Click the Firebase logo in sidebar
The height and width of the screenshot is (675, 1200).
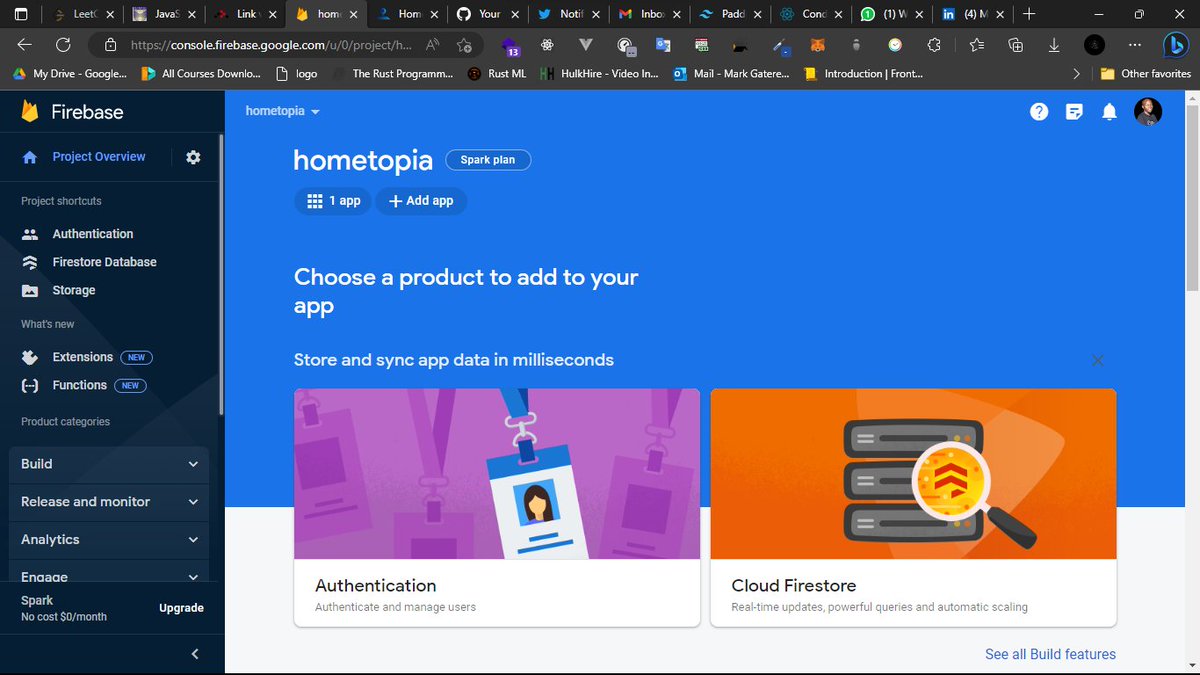tap(30, 112)
